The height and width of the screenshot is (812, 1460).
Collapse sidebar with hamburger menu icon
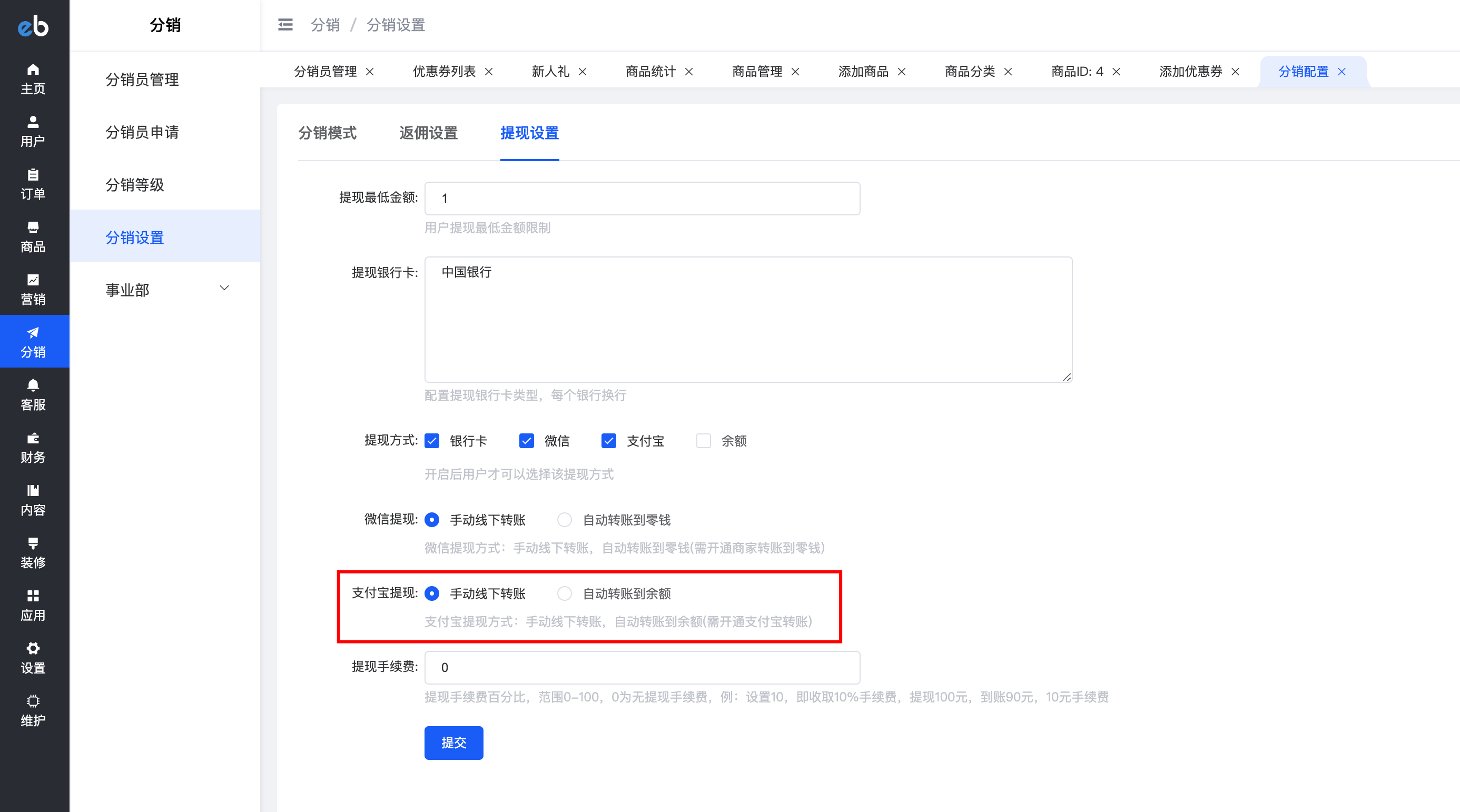point(285,24)
